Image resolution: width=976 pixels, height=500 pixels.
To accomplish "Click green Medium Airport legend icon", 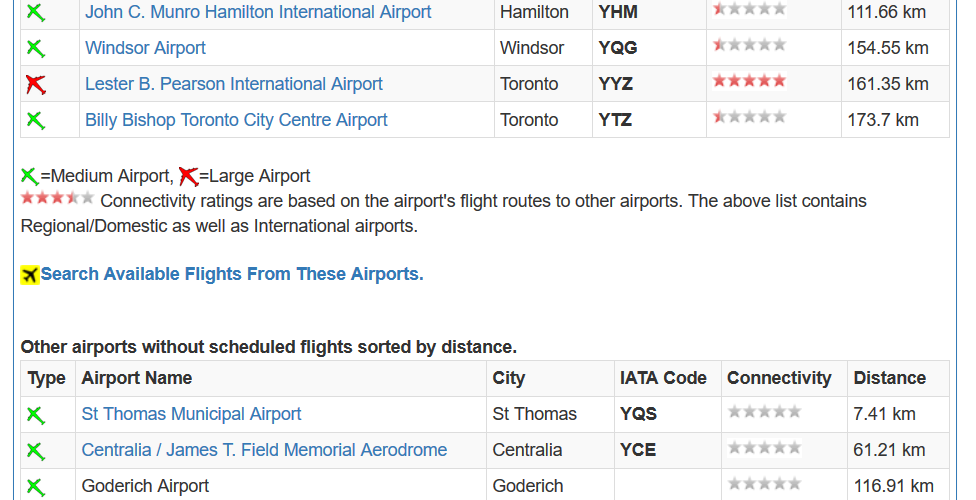I will click(x=30, y=176).
